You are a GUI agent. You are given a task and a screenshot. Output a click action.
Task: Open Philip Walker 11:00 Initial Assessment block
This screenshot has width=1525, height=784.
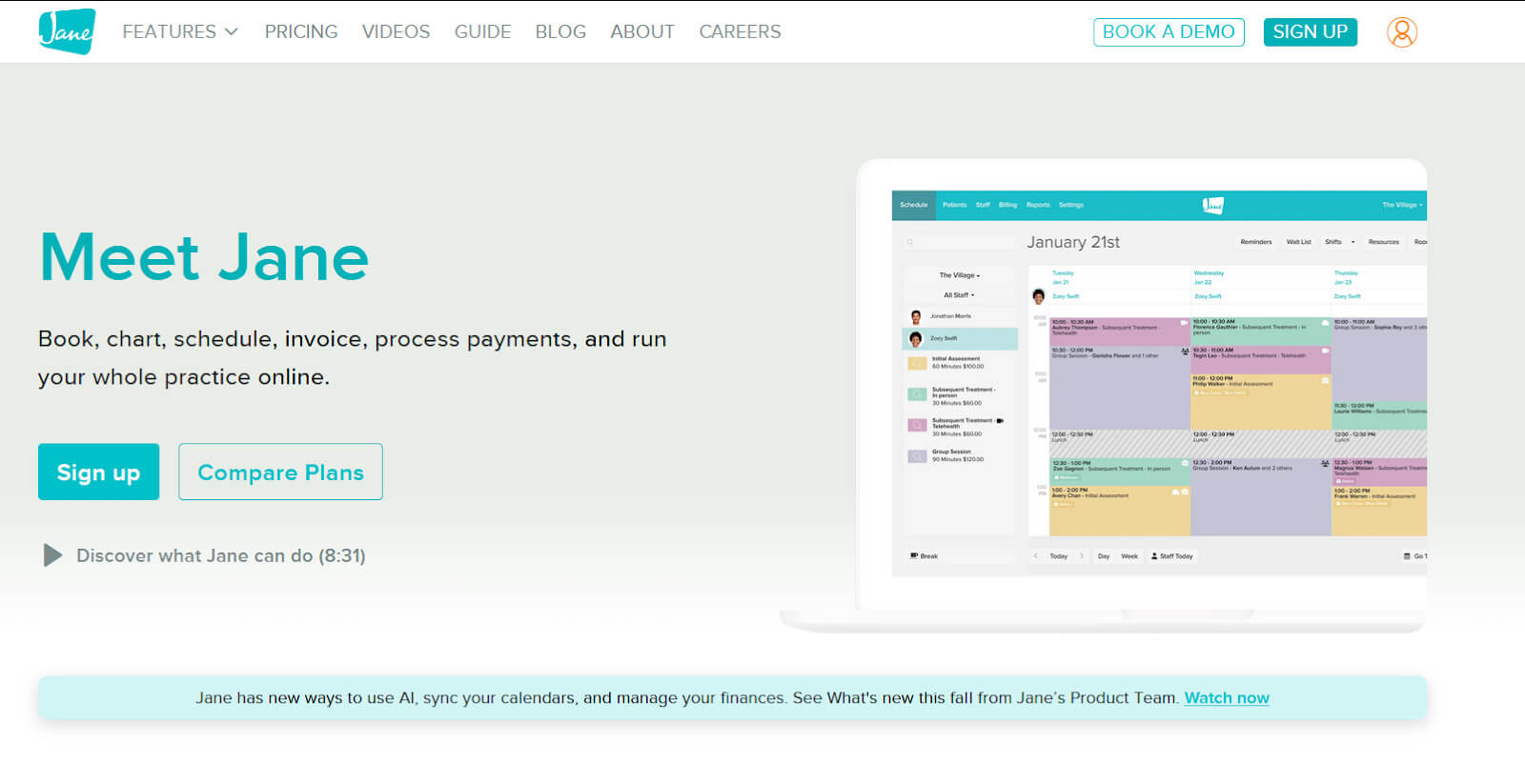[x=1261, y=401]
